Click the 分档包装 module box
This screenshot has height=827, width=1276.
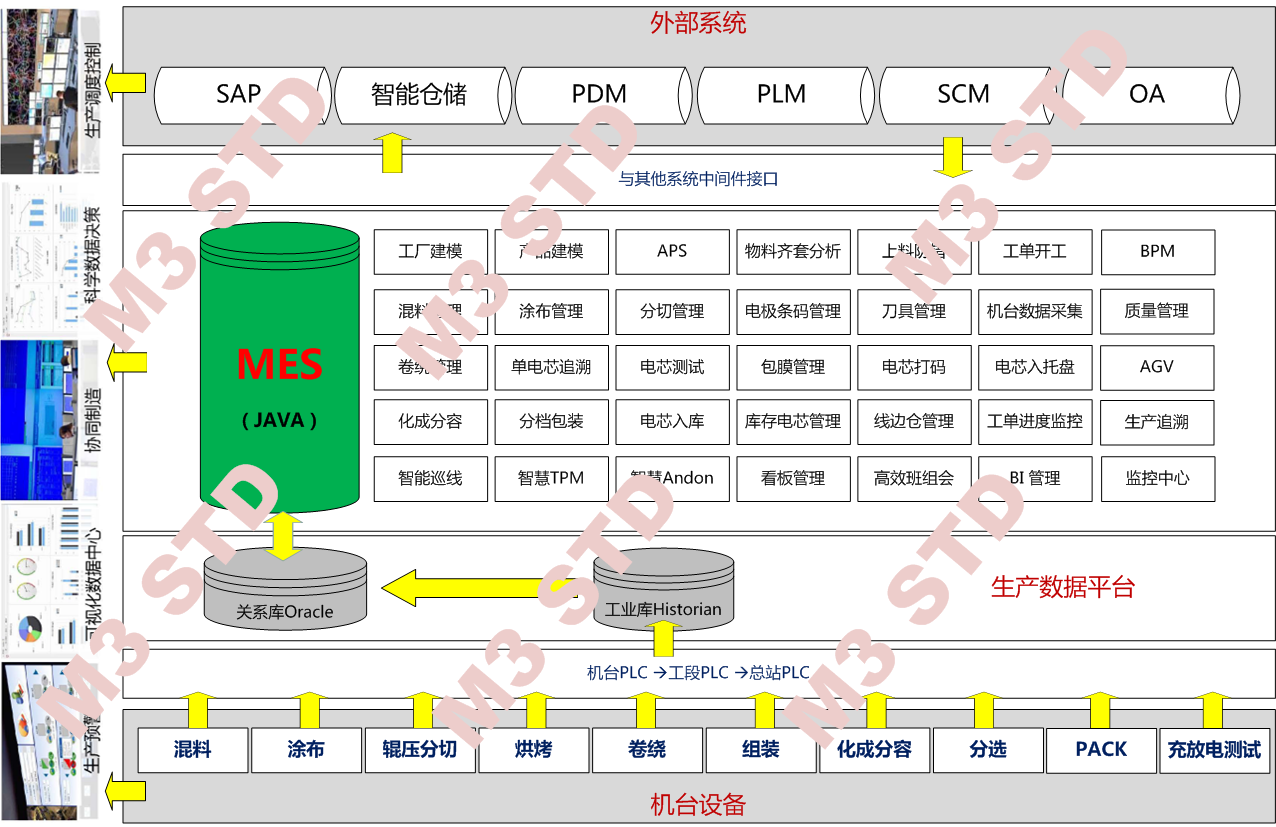tap(551, 422)
